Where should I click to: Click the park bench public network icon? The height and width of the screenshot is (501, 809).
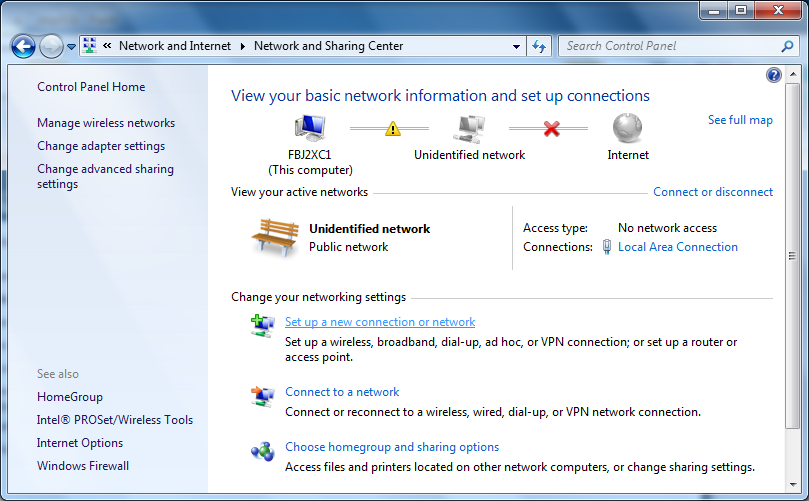[x=275, y=237]
